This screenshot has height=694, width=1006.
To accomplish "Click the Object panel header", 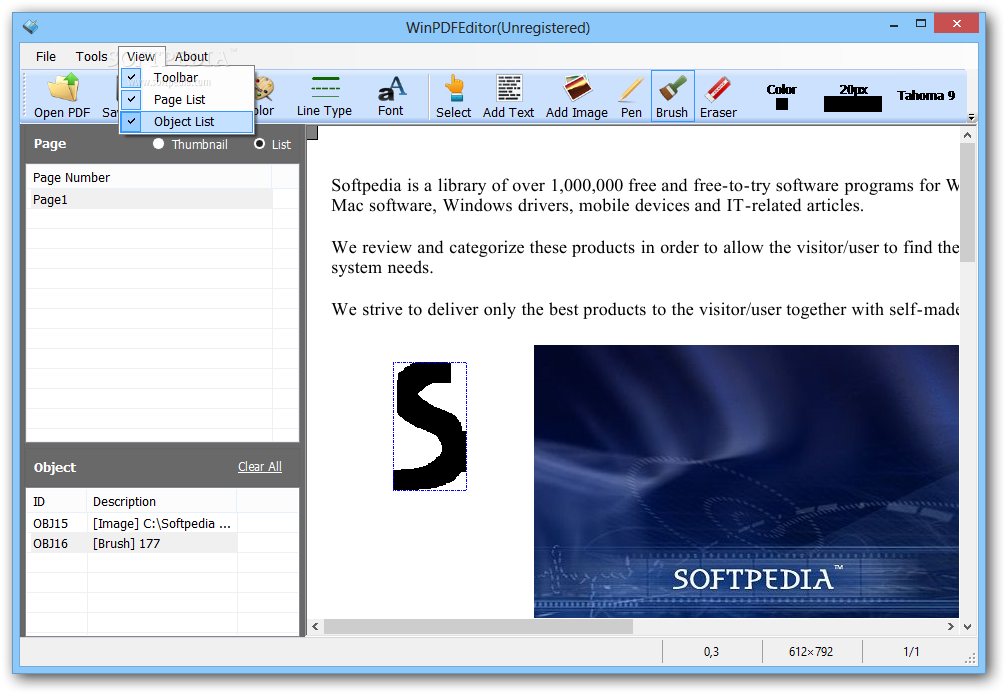I will (55, 468).
